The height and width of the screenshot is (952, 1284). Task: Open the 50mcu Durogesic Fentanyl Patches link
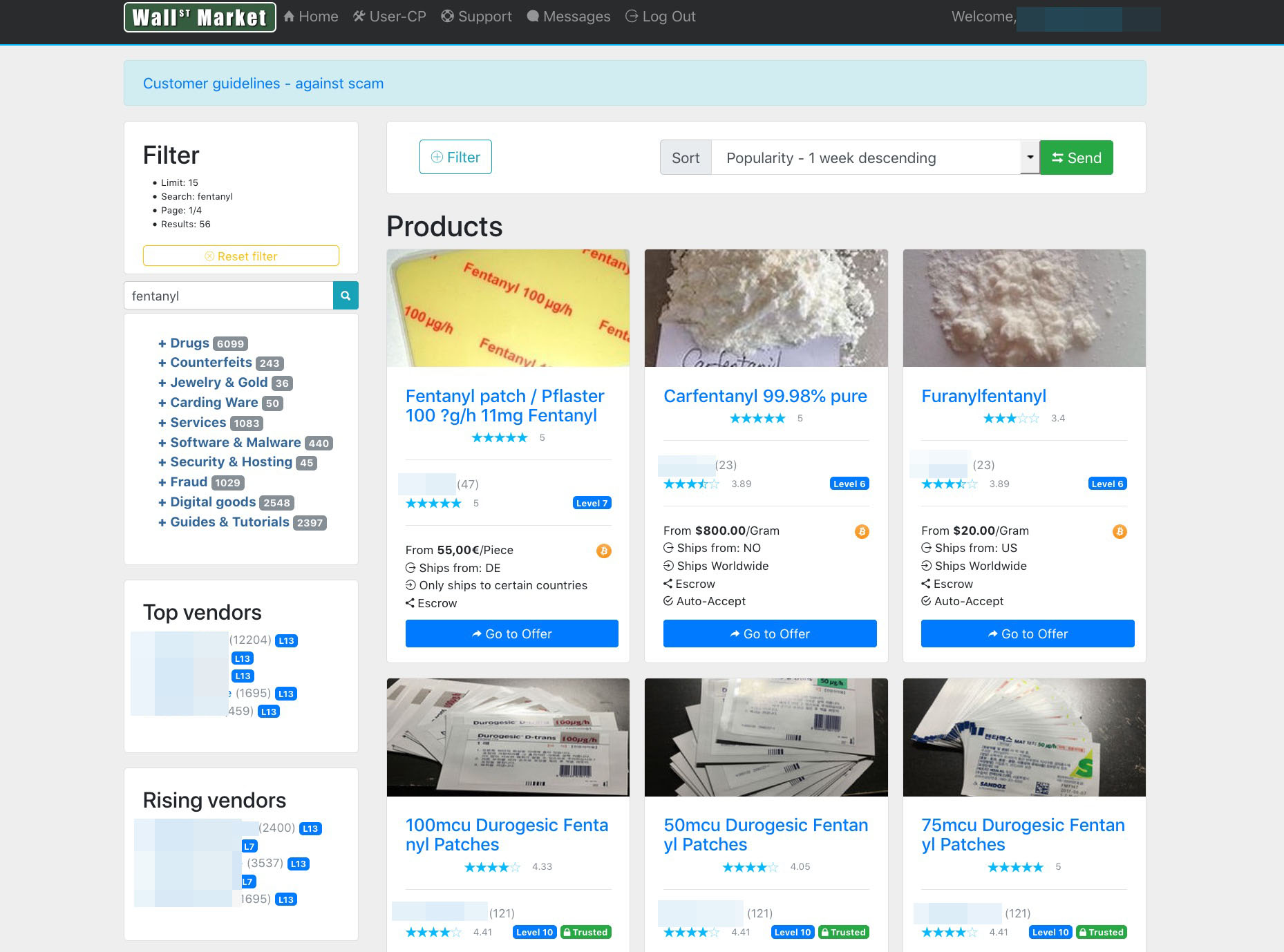point(766,835)
